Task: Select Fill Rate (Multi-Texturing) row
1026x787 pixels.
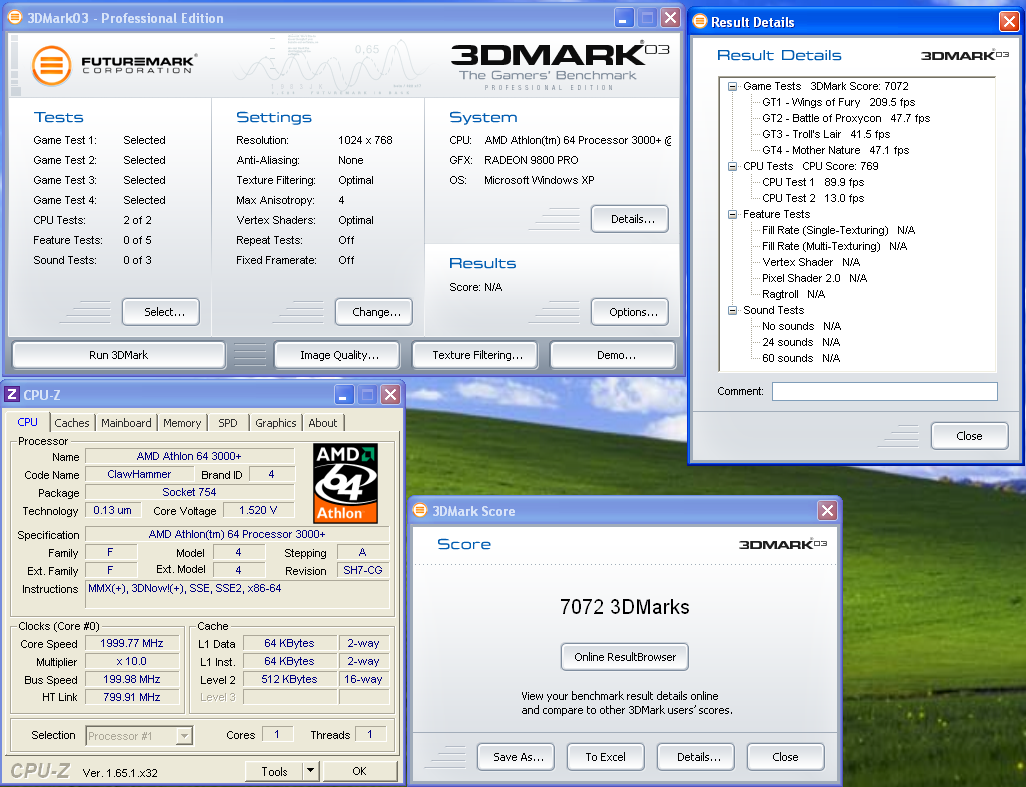Action: click(834, 246)
